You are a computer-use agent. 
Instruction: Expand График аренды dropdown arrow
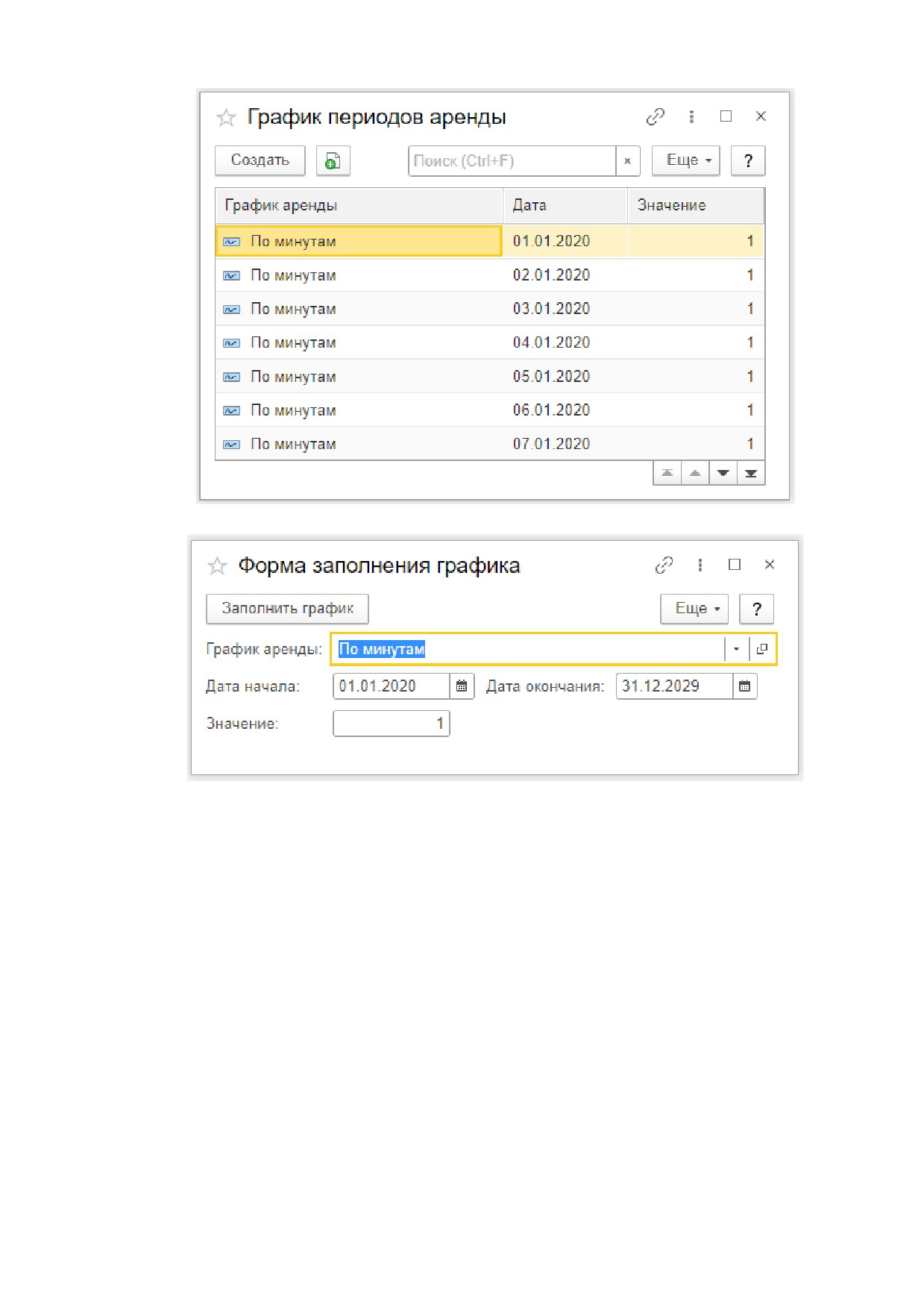point(736,649)
